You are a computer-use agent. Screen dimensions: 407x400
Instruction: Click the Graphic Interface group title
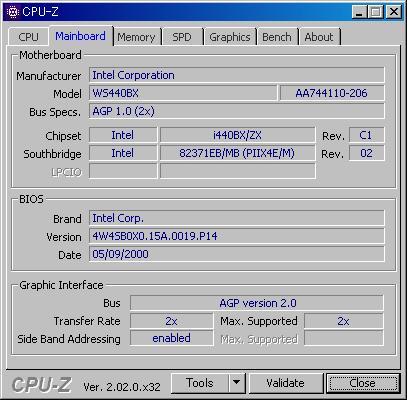pos(61,285)
